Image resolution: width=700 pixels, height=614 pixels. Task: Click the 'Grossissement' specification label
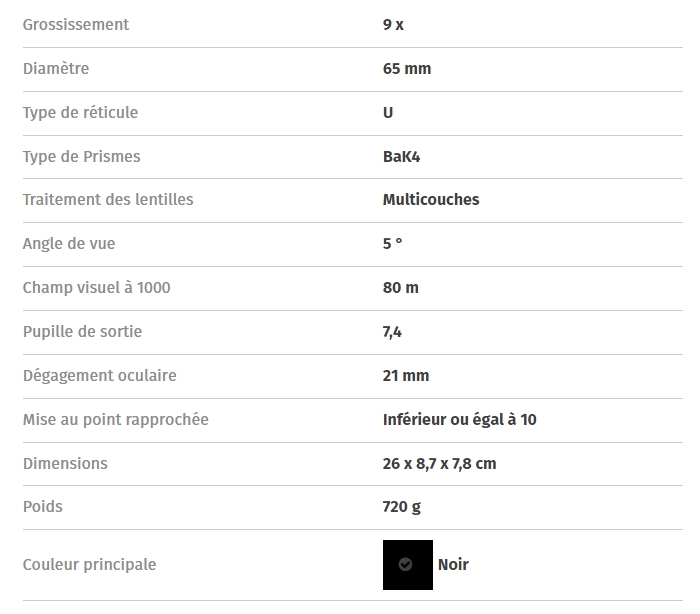point(76,25)
